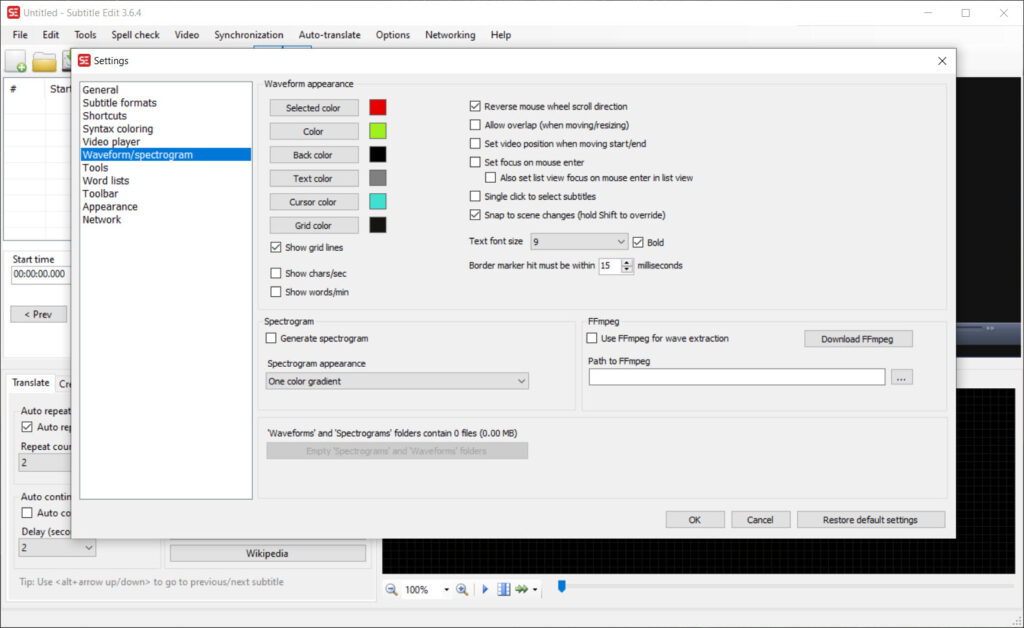Screen dimensions: 1024x628
Task: Click Restore default settings button
Action: point(870,520)
